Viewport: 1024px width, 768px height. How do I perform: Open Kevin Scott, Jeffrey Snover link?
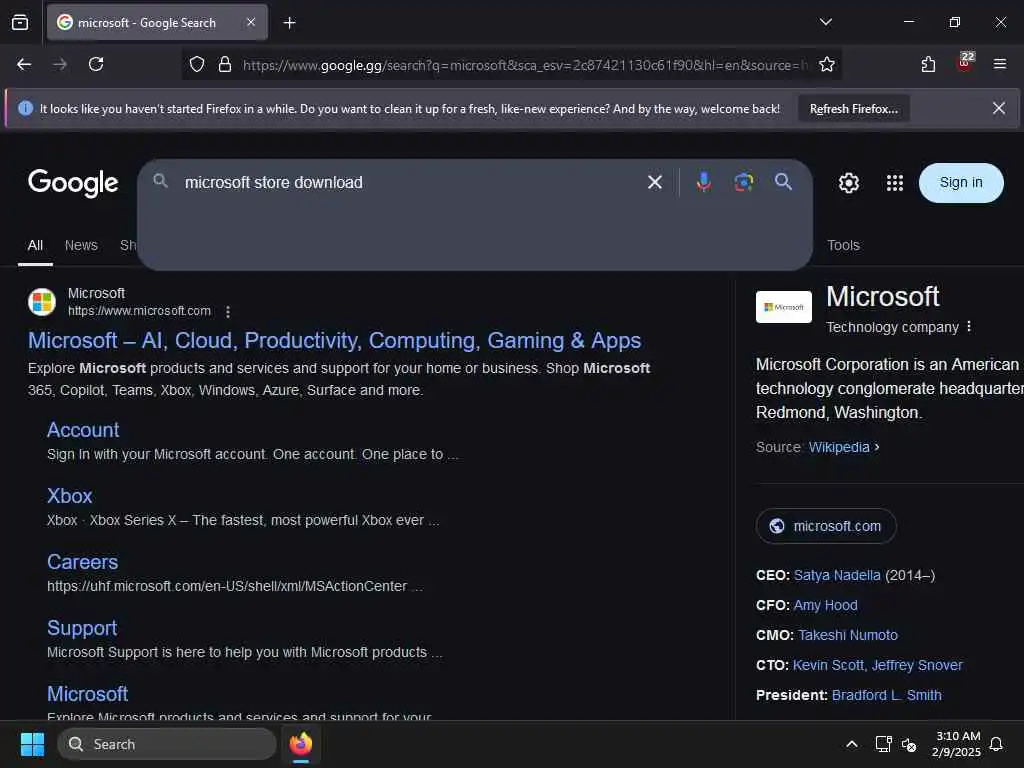click(877, 665)
